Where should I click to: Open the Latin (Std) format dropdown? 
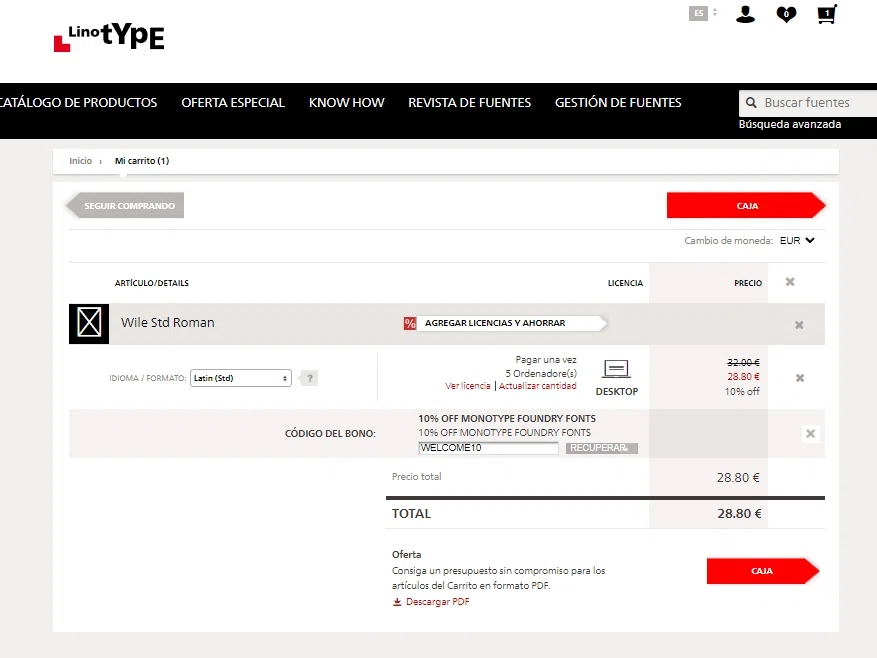pos(241,378)
